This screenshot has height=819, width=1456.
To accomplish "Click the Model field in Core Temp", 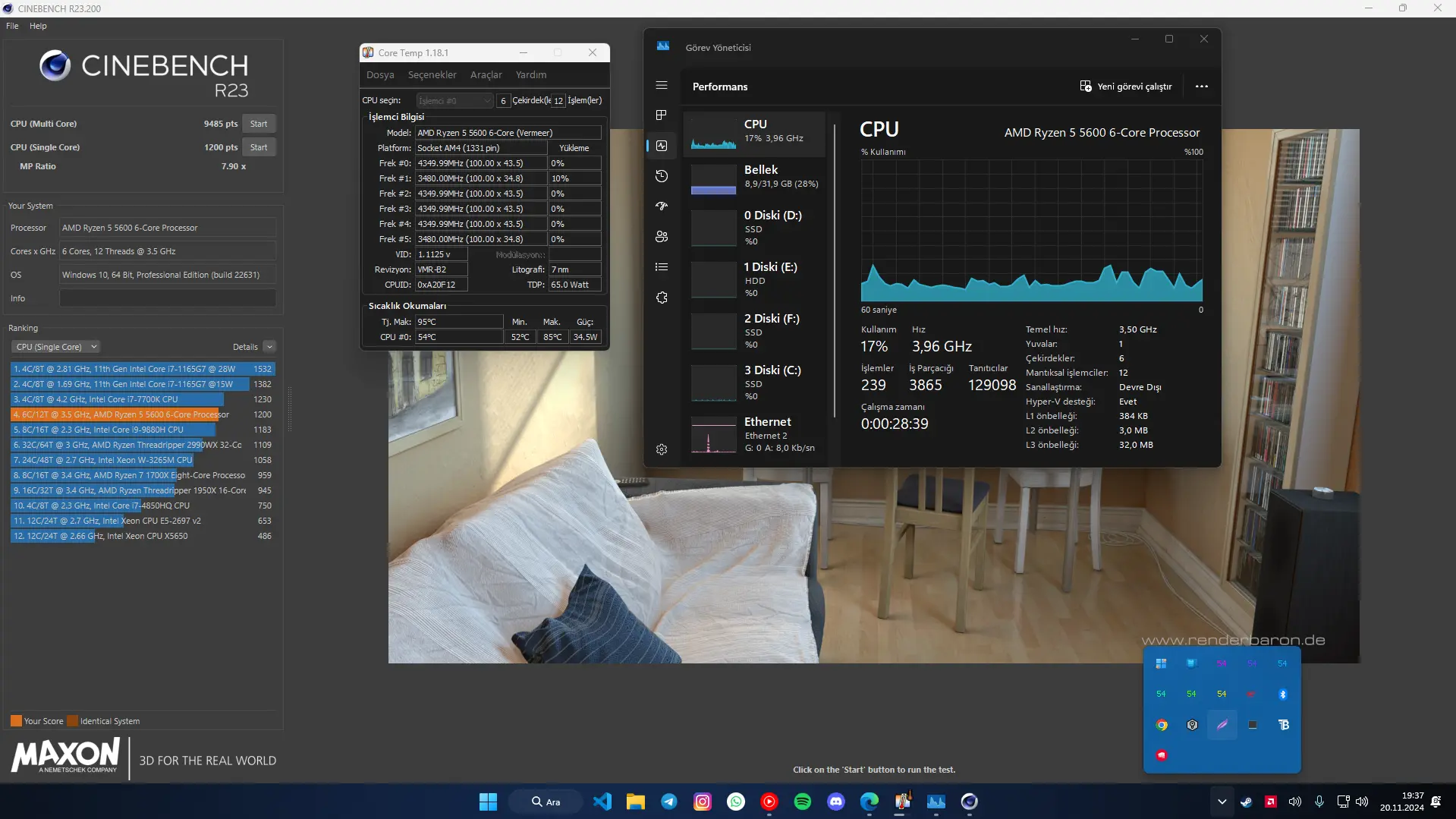I will [x=508, y=133].
